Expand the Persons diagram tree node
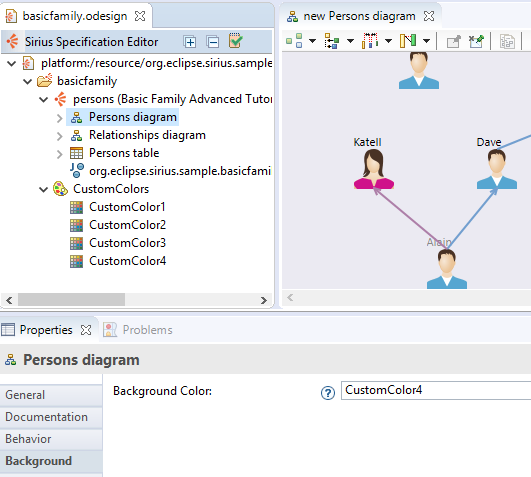 coord(60,118)
